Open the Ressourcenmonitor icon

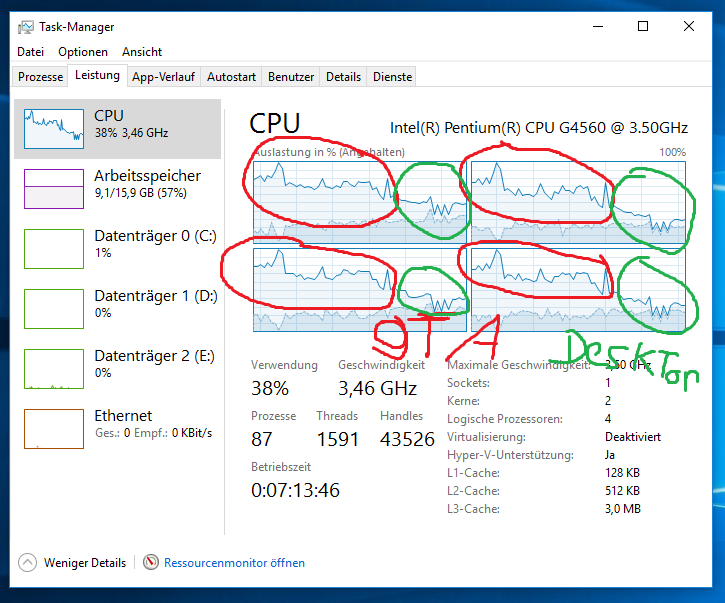151,562
